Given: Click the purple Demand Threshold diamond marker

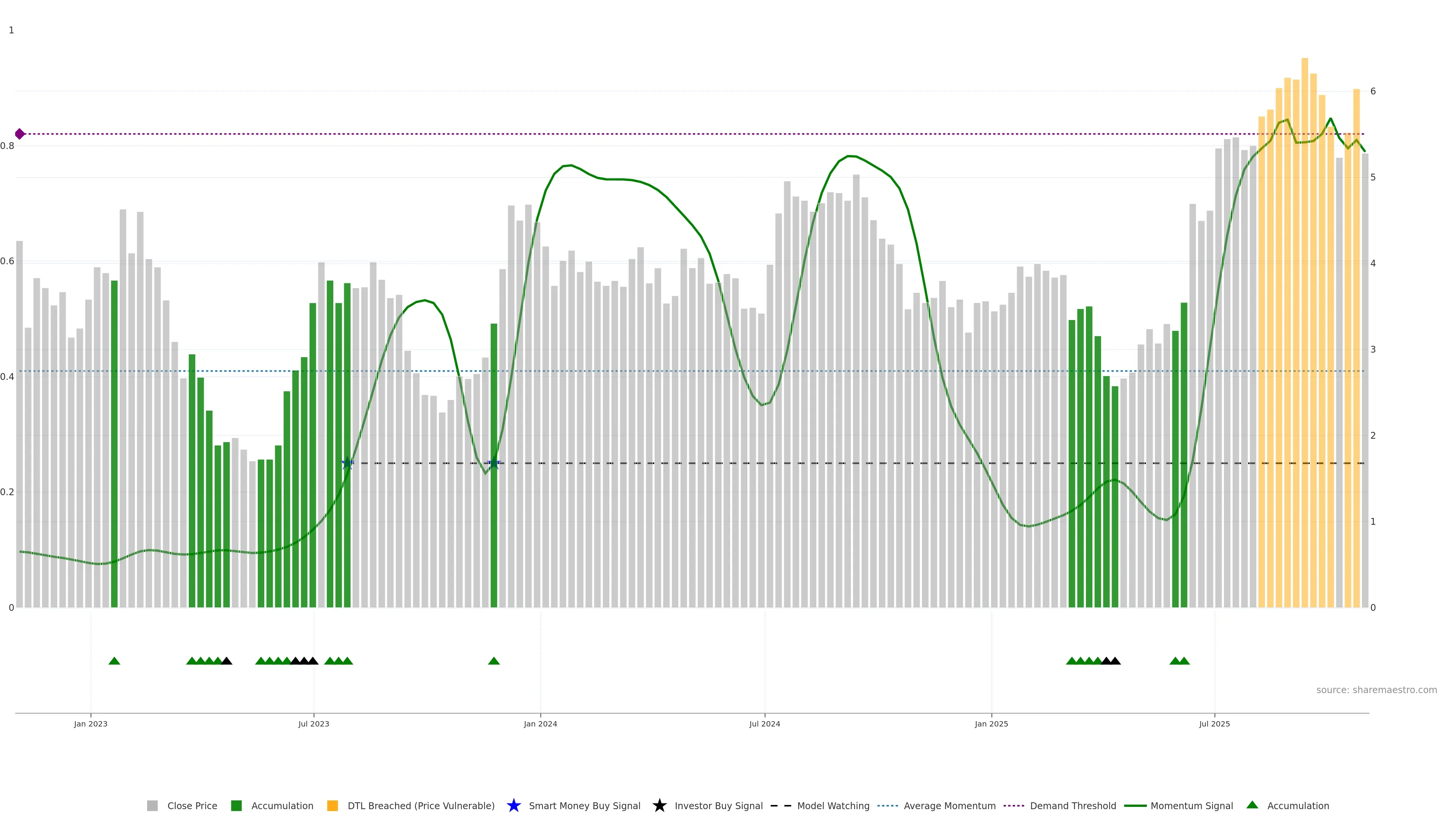Looking at the screenshot, I should tap(20, 134).
